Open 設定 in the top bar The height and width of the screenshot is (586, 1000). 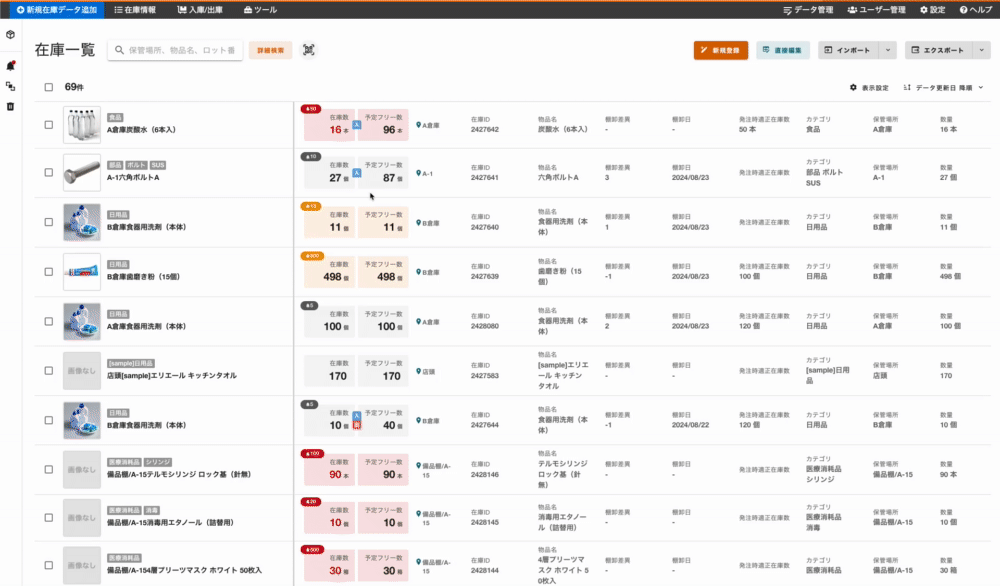(932, 10)
